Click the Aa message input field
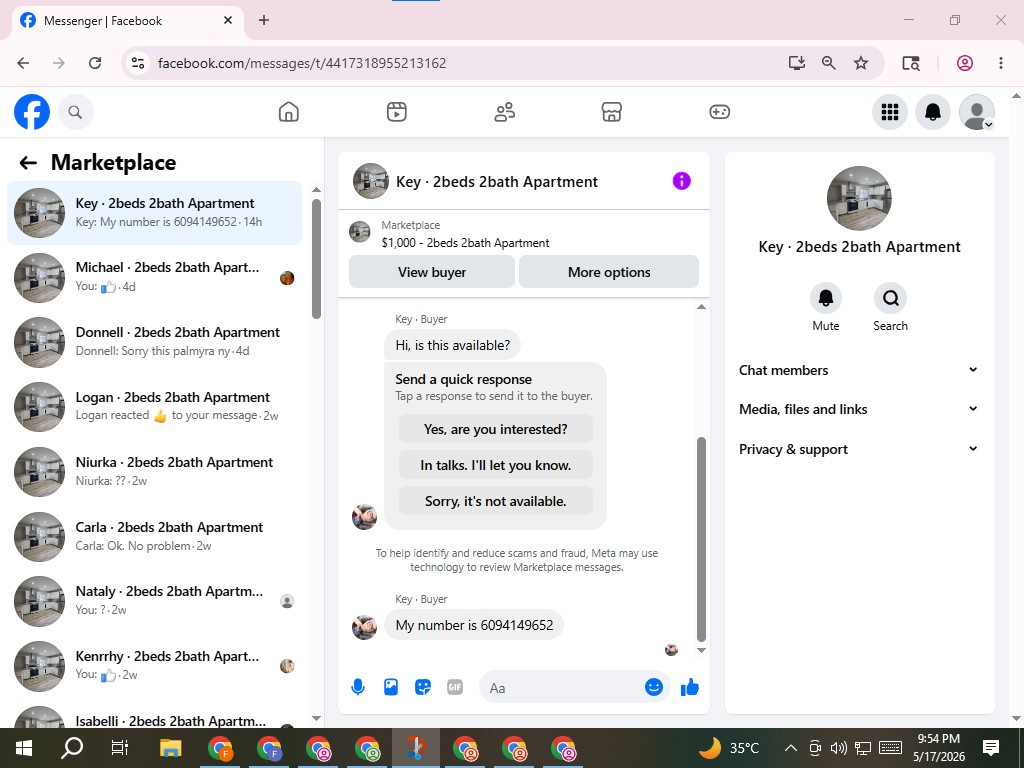 (x=563, y=688)
